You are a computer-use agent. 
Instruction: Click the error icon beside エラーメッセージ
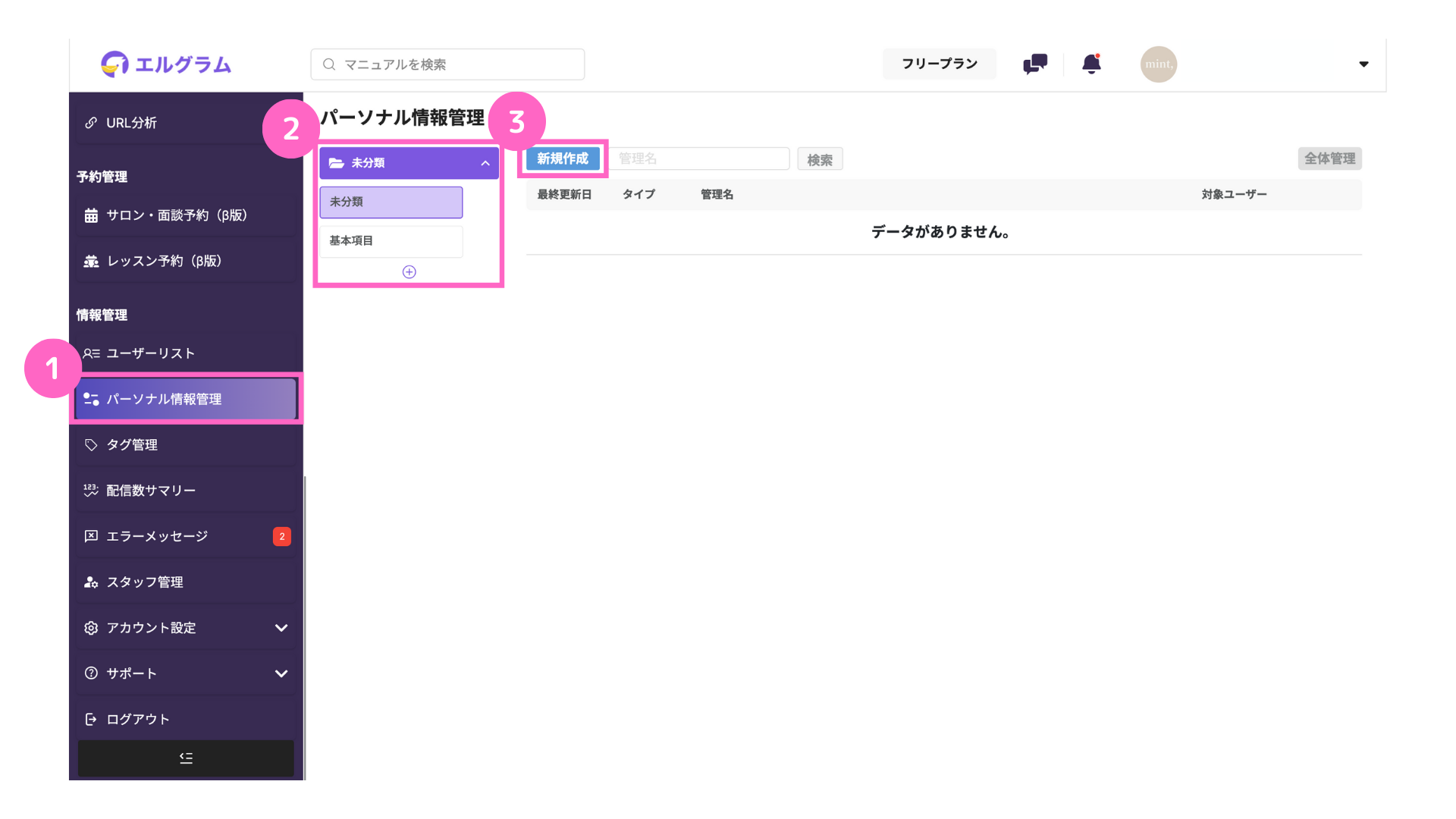pos(91,536)
